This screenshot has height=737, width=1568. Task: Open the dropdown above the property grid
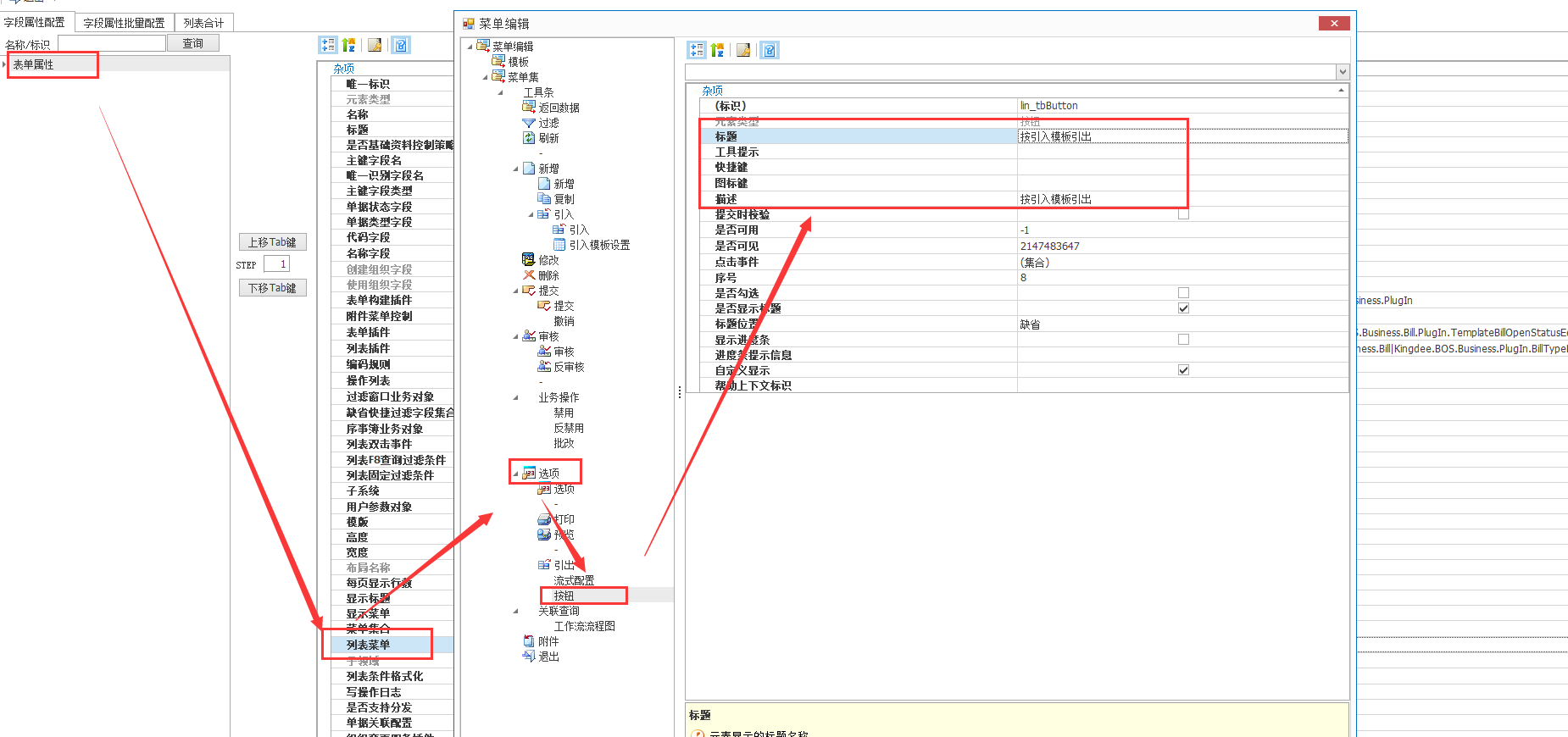1342,72
